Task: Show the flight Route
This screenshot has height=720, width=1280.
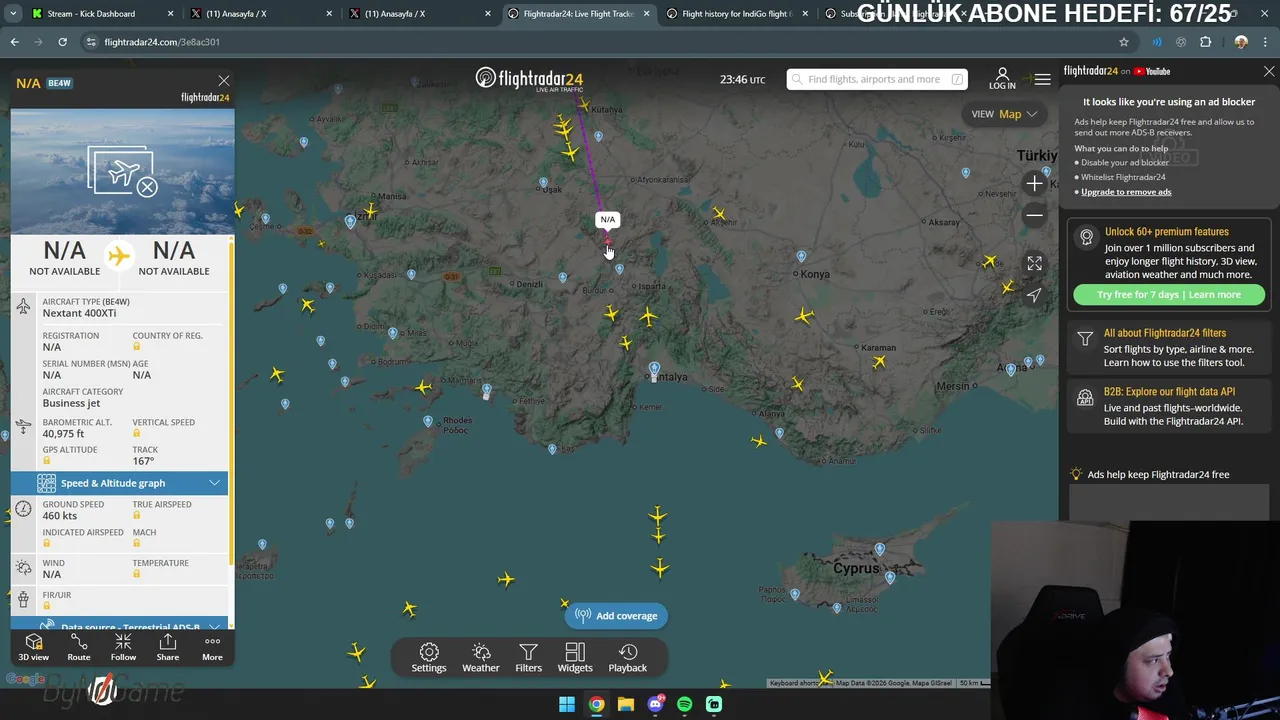Action: [x=79, y=647]
